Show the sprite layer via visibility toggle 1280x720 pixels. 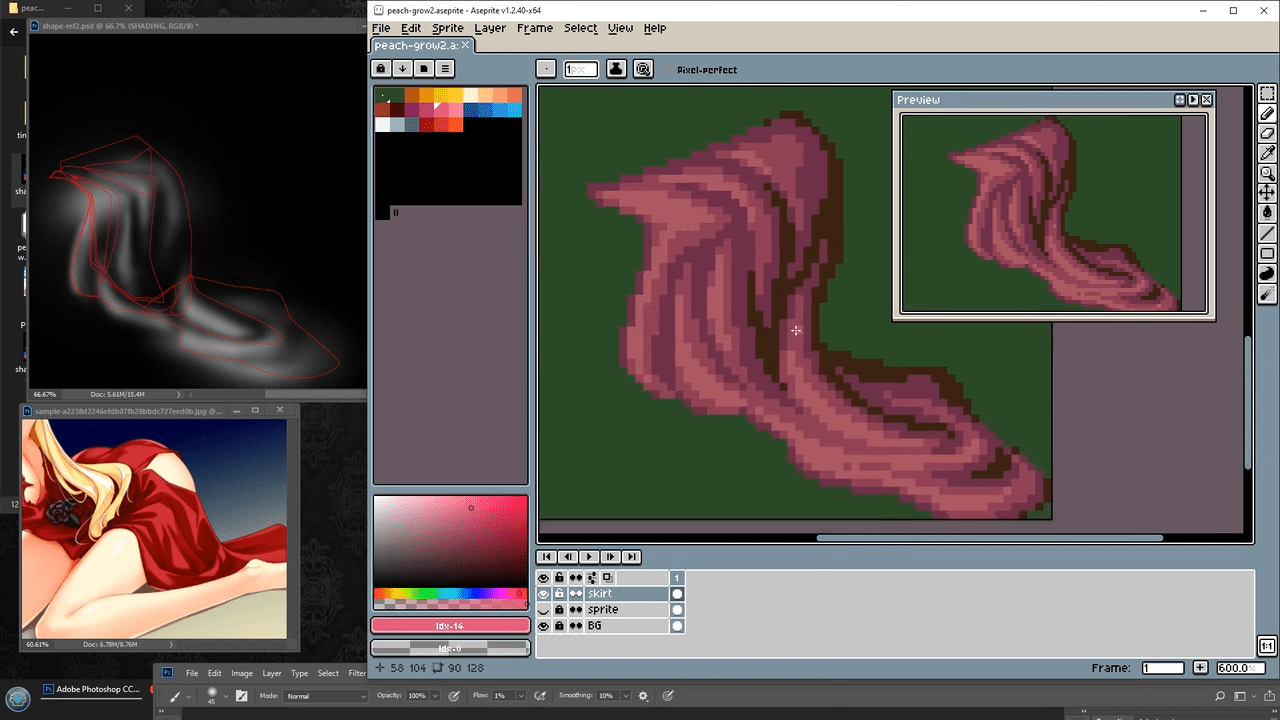(544, 610)
